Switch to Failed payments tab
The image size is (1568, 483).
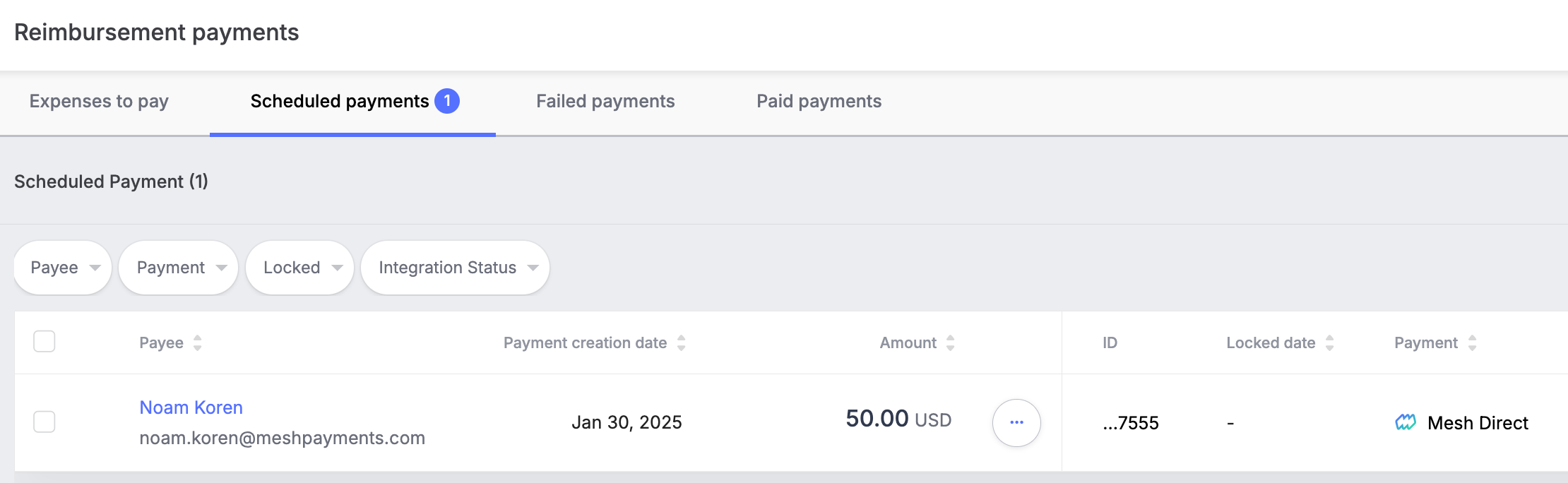pos(605,101)
